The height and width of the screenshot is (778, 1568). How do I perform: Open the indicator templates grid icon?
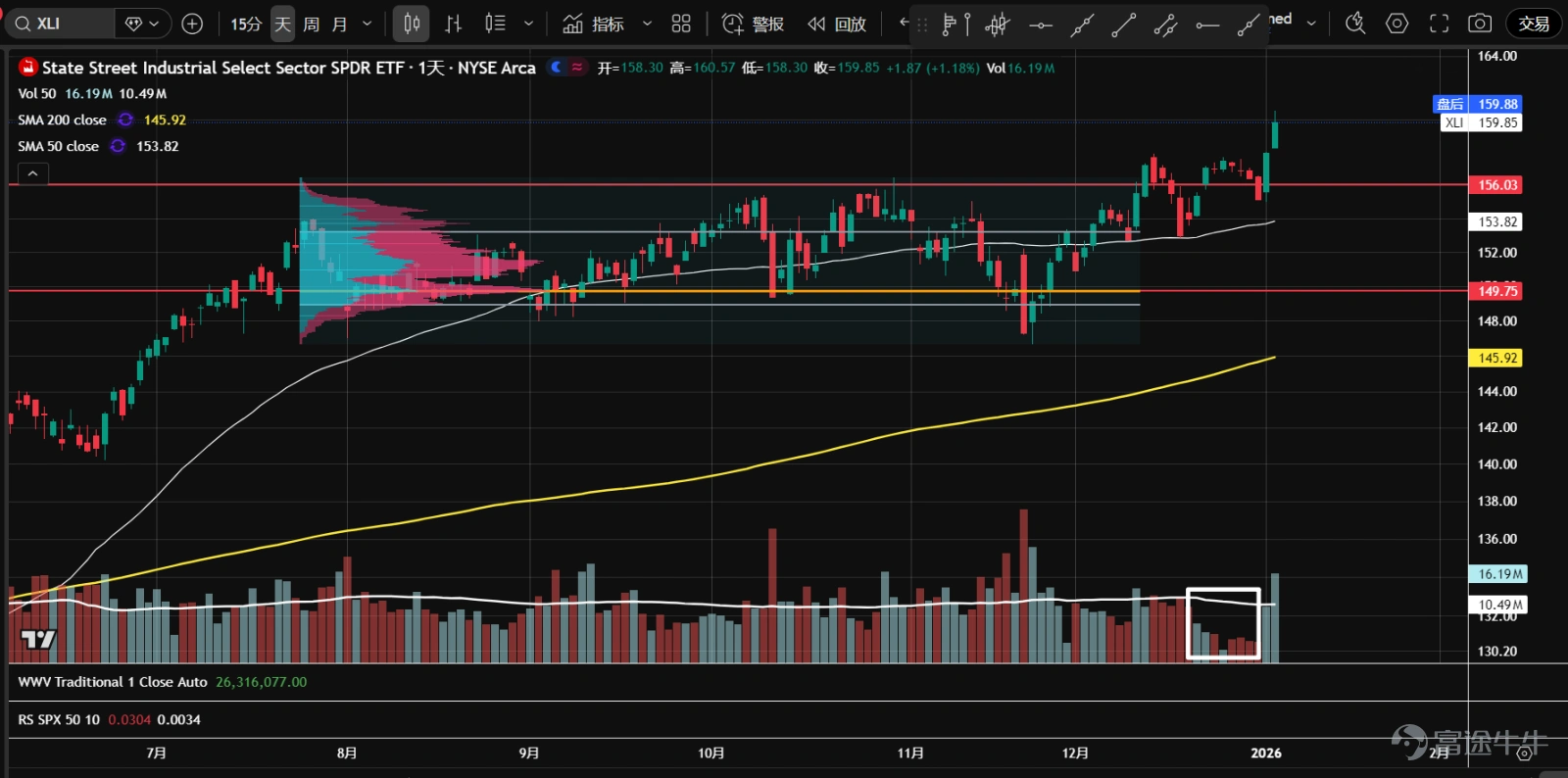tap(681, 24)
